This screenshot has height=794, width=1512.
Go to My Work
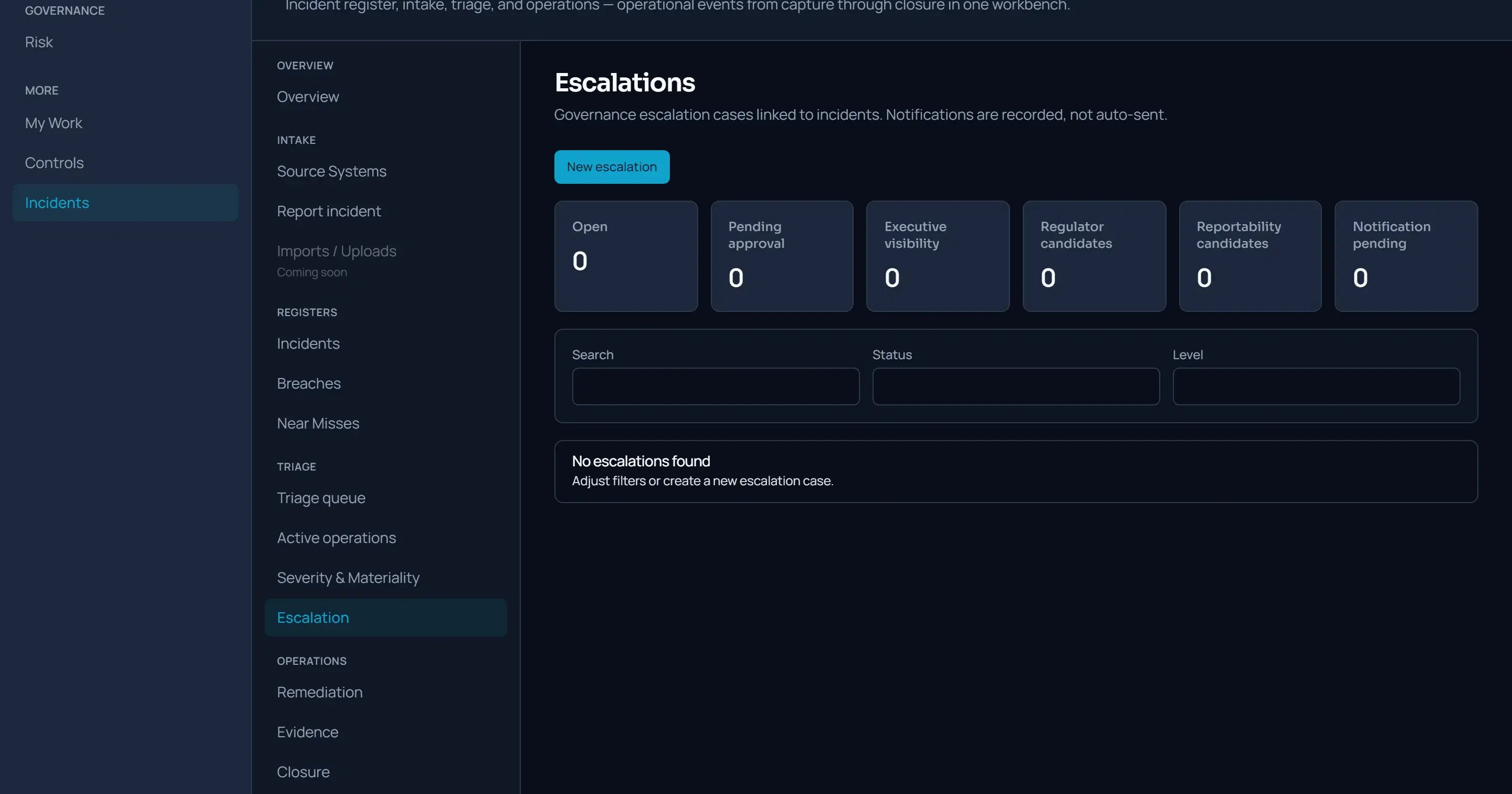point(125,123)
